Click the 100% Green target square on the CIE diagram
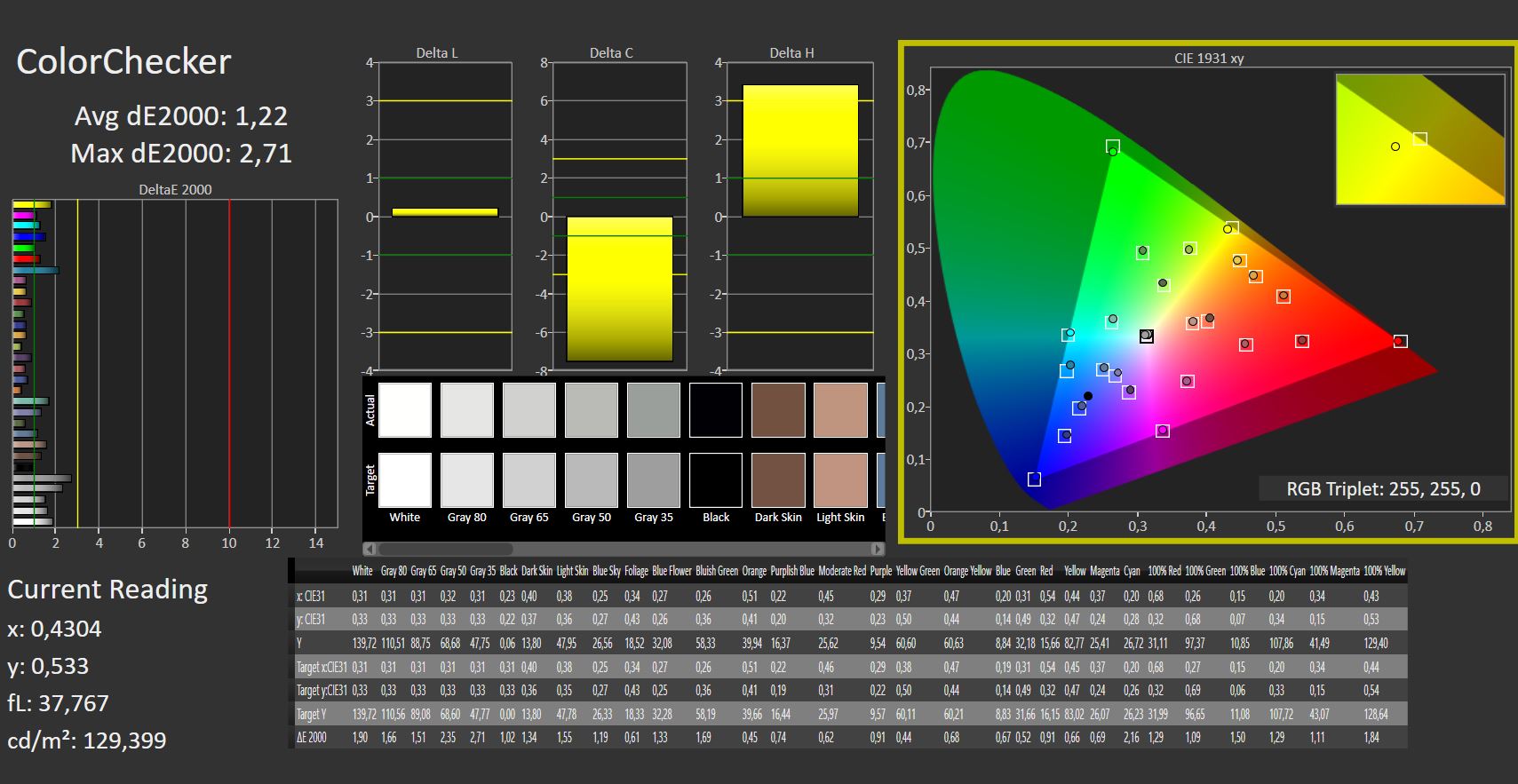Image resolution: width=1518 pixels, height=784 pixels. [x=1113, y=147]
